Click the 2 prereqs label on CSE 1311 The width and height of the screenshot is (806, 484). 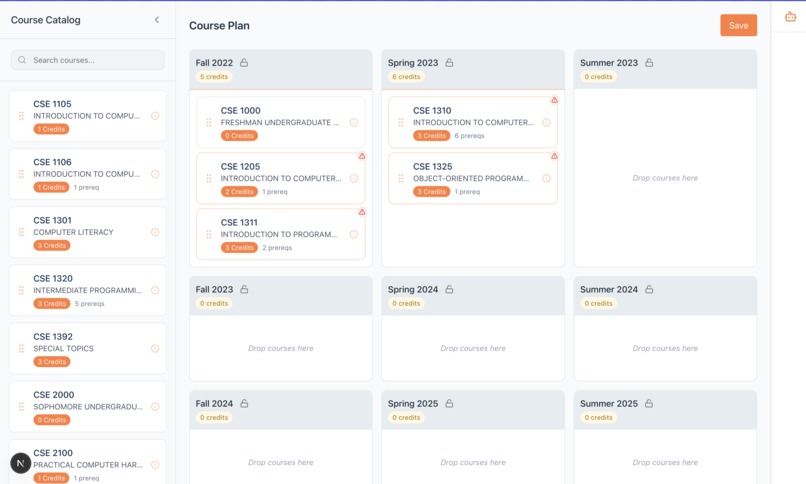(277, 248)
